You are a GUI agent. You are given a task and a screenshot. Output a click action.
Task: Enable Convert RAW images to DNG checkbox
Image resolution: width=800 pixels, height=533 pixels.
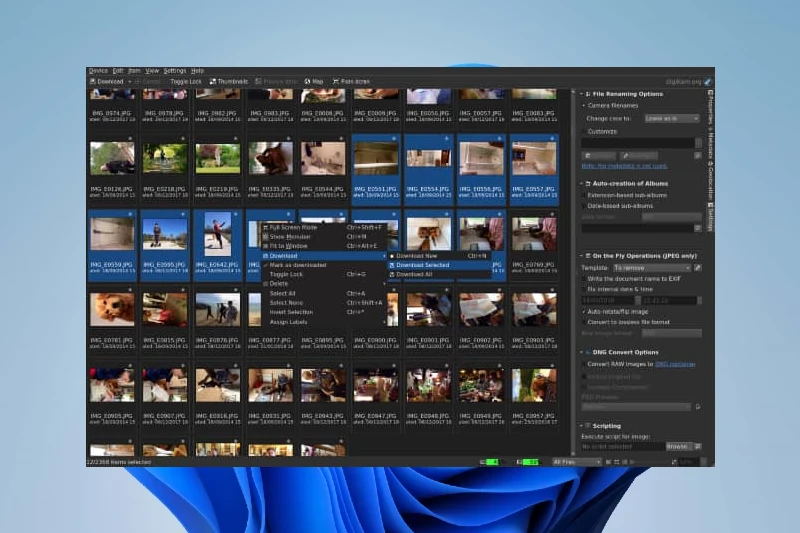[x=585, y=364]
